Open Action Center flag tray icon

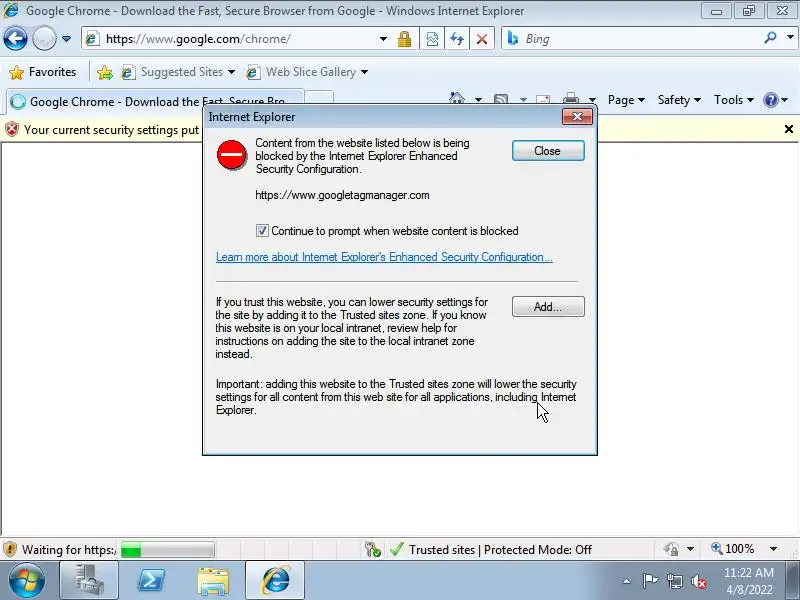(x=650, y=581)
